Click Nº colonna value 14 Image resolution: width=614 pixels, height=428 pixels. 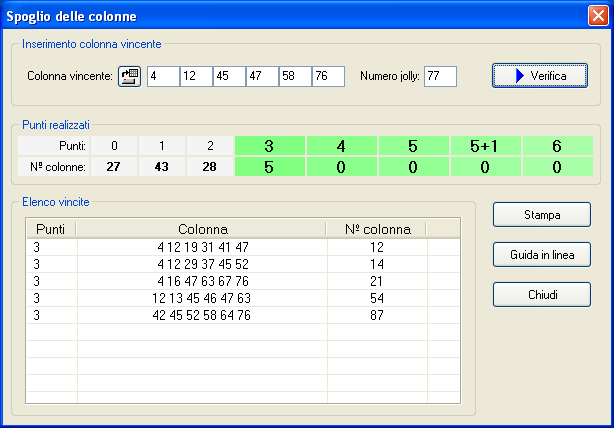point(377,264)
